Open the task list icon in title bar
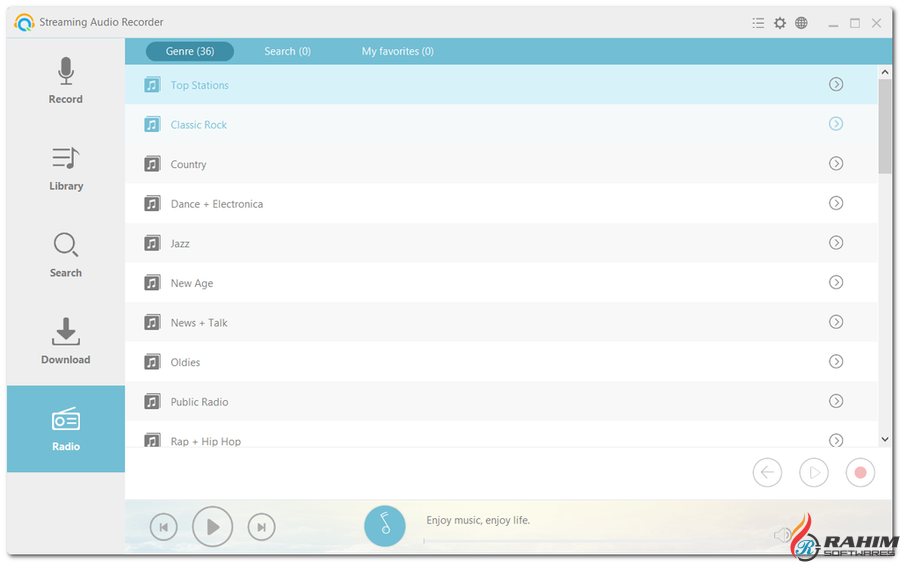900x562 pixels. point(758,23)
